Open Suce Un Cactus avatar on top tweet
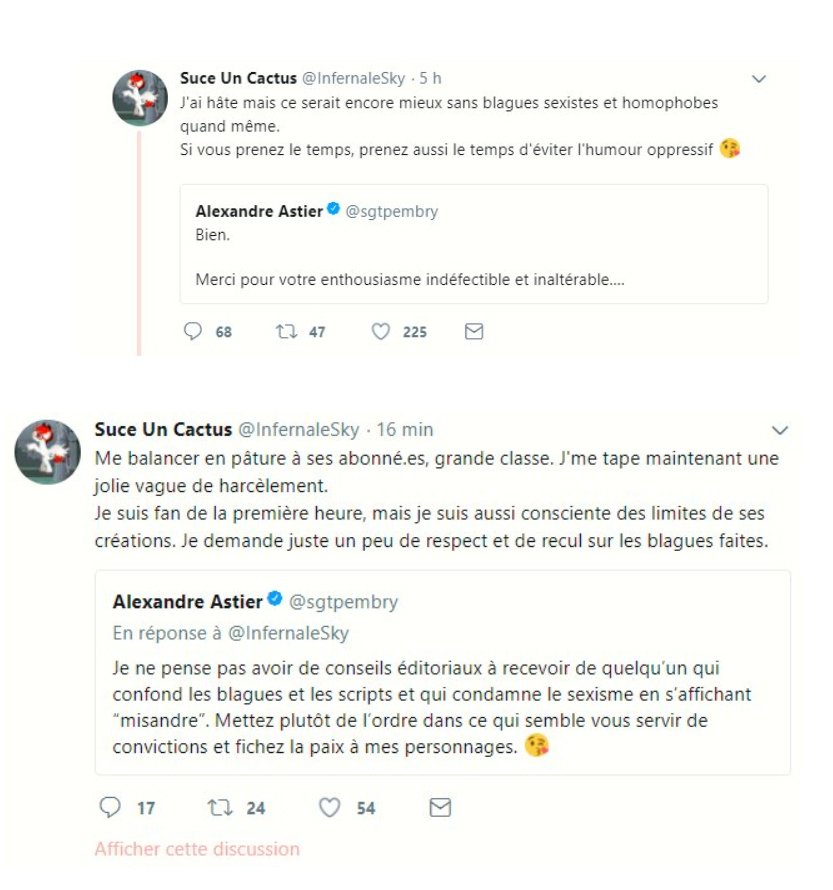833x890 pixels. point(139,98)
